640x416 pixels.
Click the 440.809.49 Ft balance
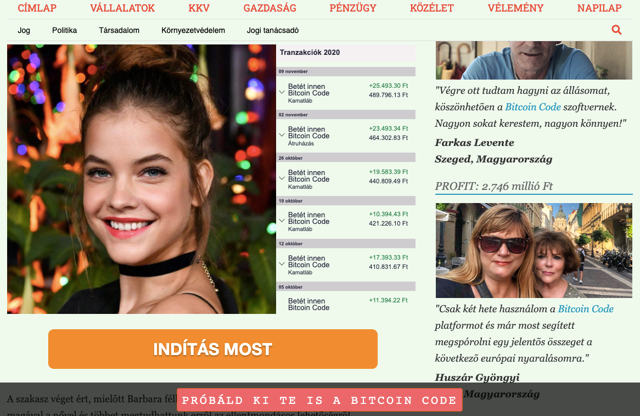pos(388,181)
